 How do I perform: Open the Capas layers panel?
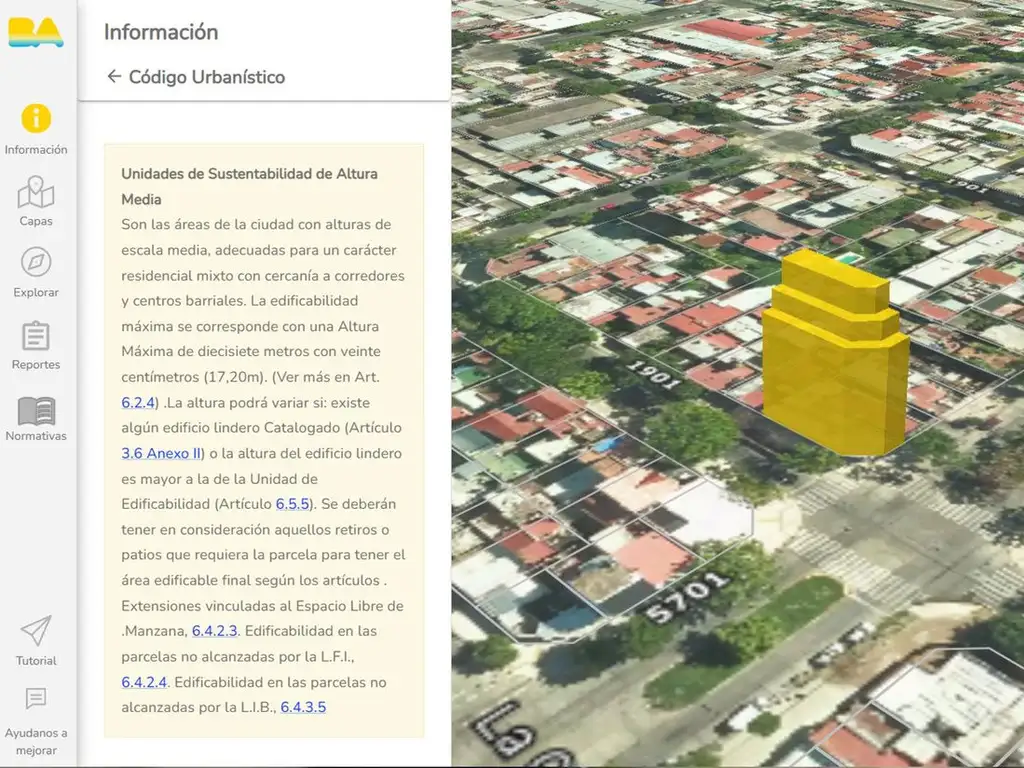click(x=36, y=202)
